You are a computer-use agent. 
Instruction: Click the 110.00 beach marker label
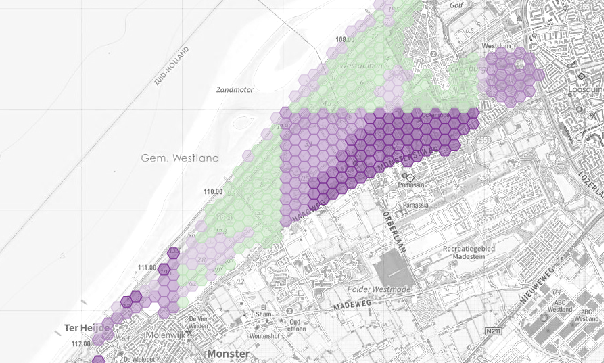(x=213, y=191)
